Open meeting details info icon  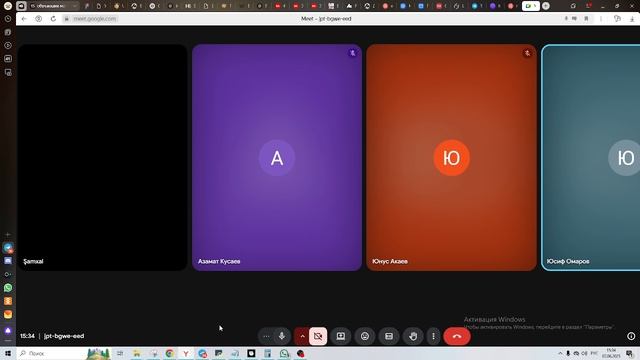click(631, 336)
